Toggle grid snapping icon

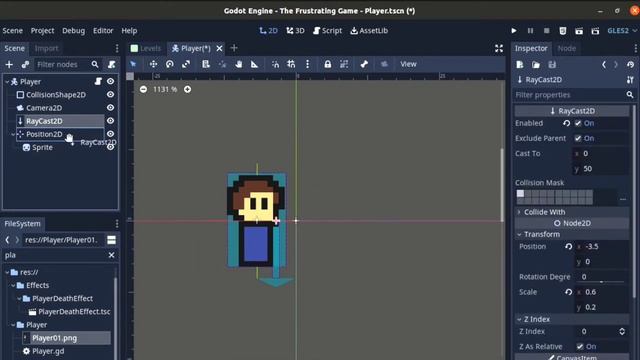[x=291, y=64]
